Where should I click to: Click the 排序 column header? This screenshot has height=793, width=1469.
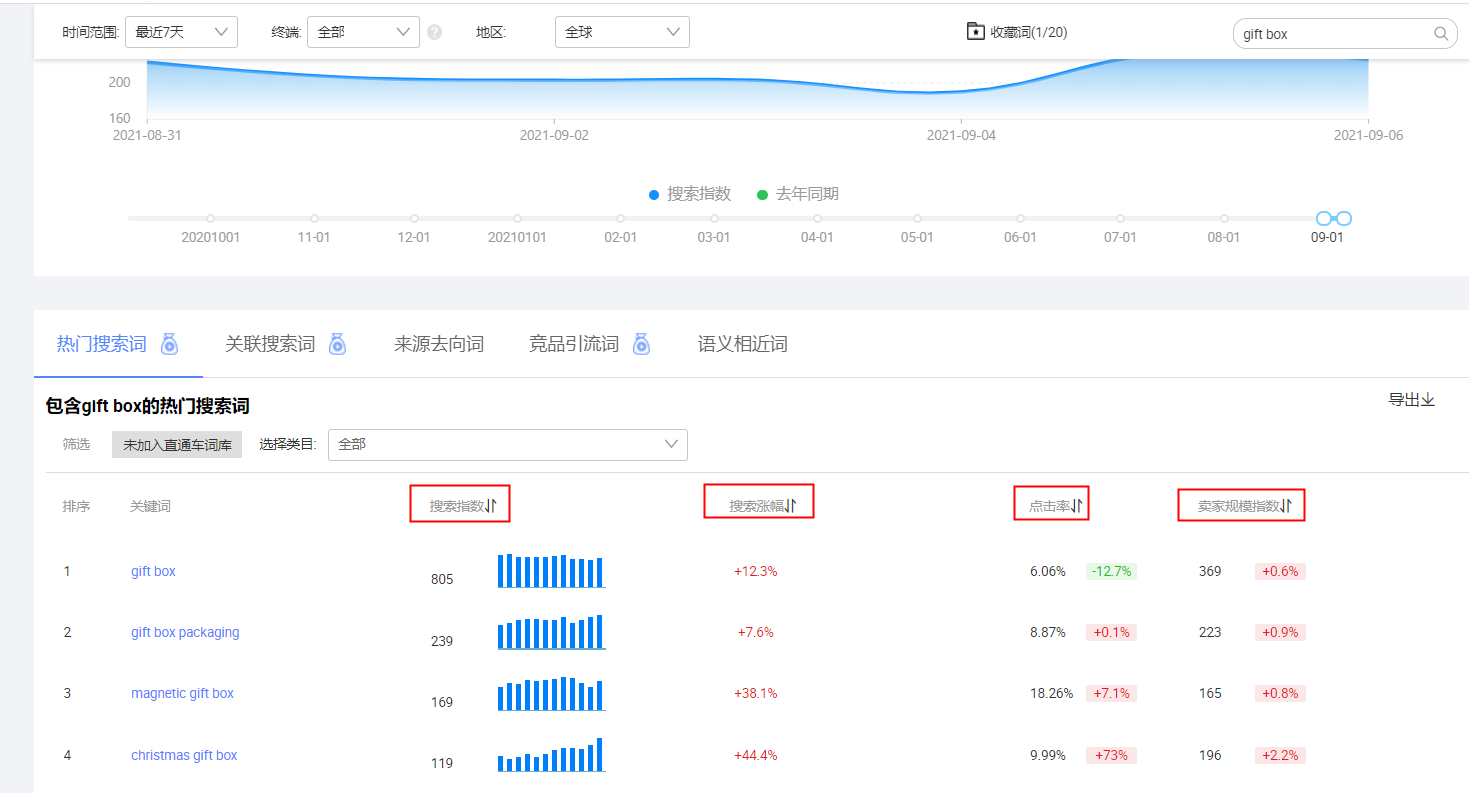(x=76, y=506)
